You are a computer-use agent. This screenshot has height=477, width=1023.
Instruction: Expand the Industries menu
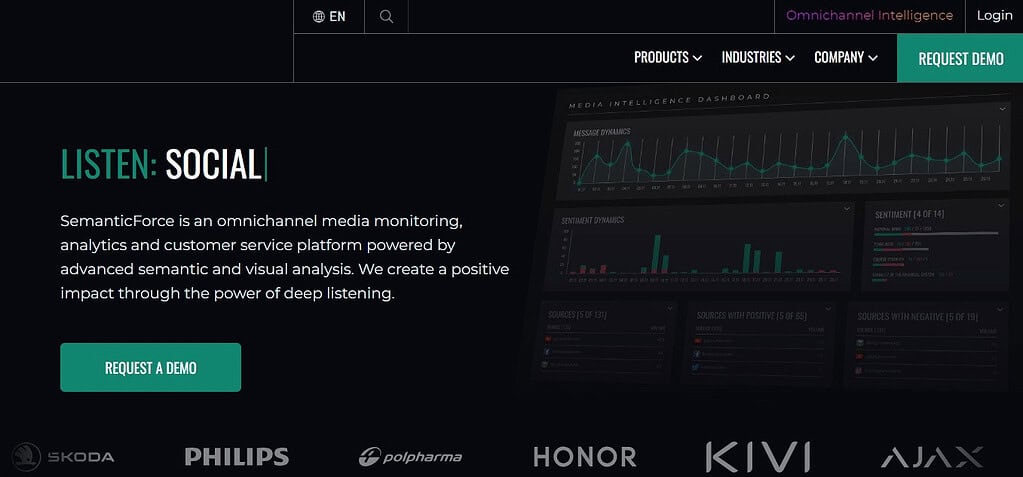[x=758, y=57]
